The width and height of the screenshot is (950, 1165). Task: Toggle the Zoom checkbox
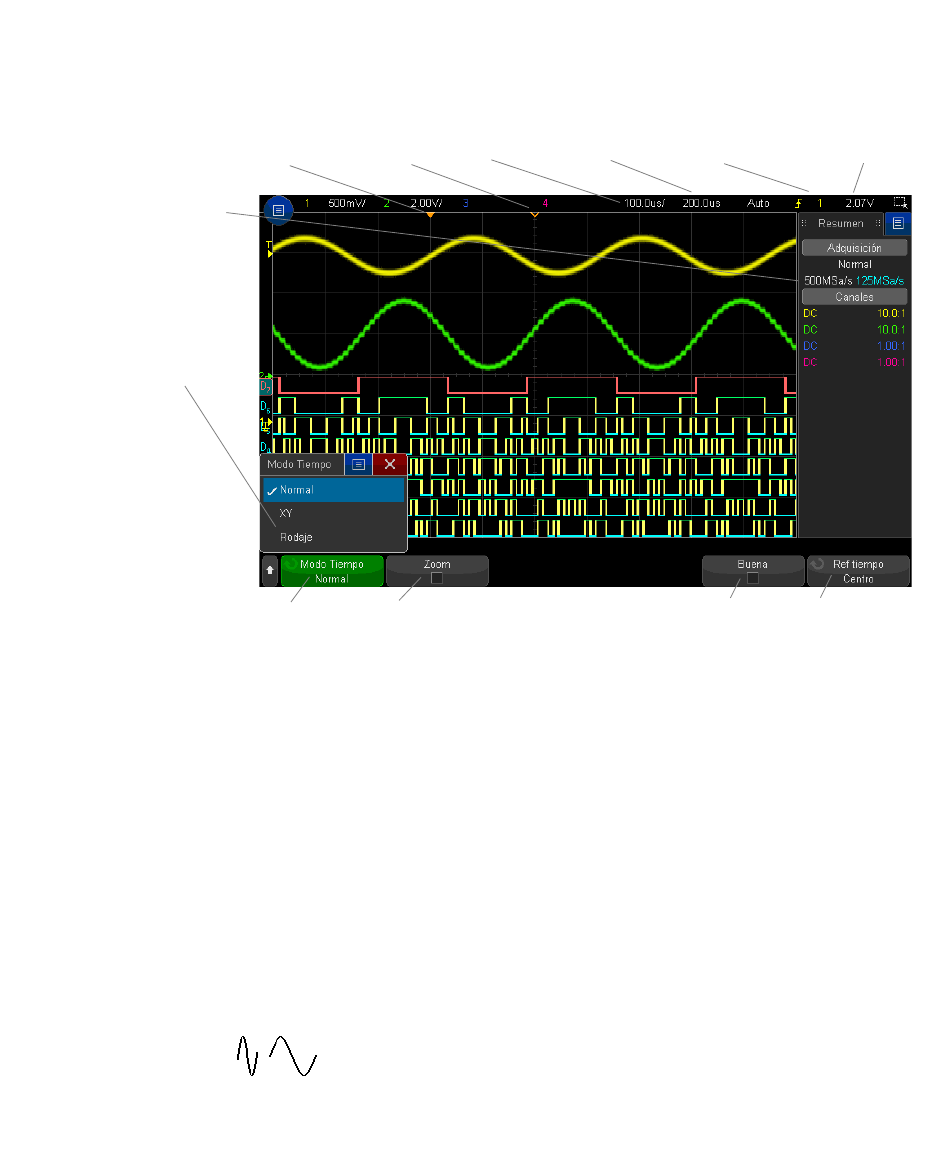pyautogui.click(x=437, y=578)
